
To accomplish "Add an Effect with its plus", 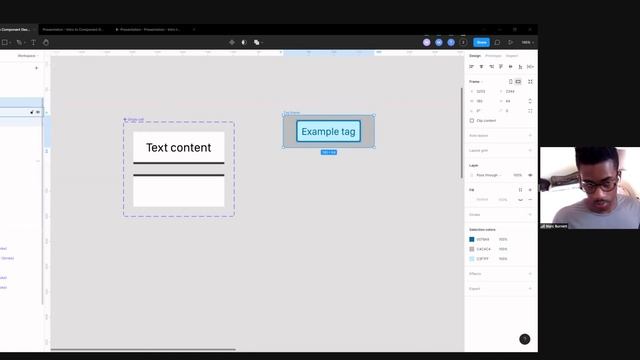I will tap(530, 274).
